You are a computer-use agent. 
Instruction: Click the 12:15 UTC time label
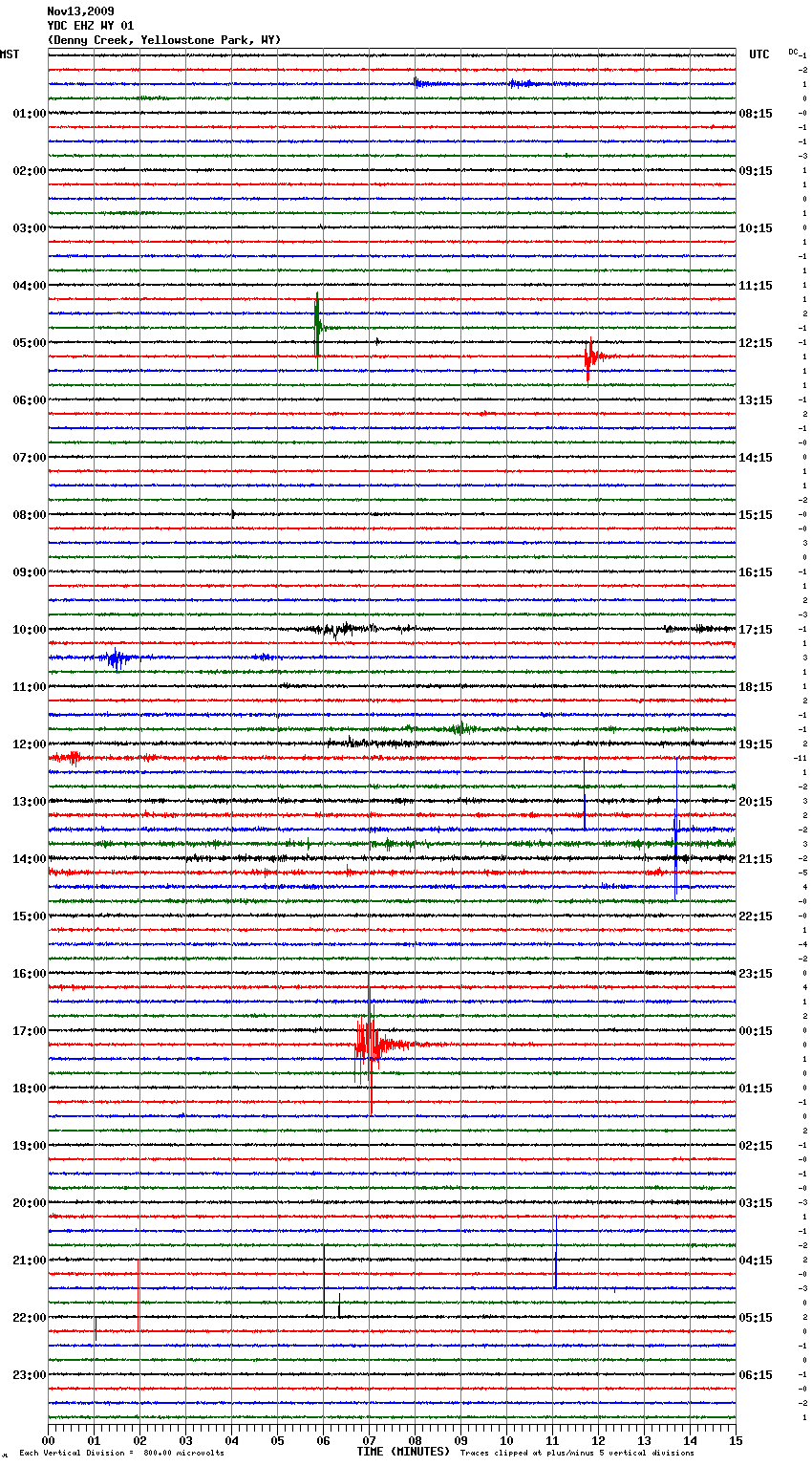(x=756, y=343)
